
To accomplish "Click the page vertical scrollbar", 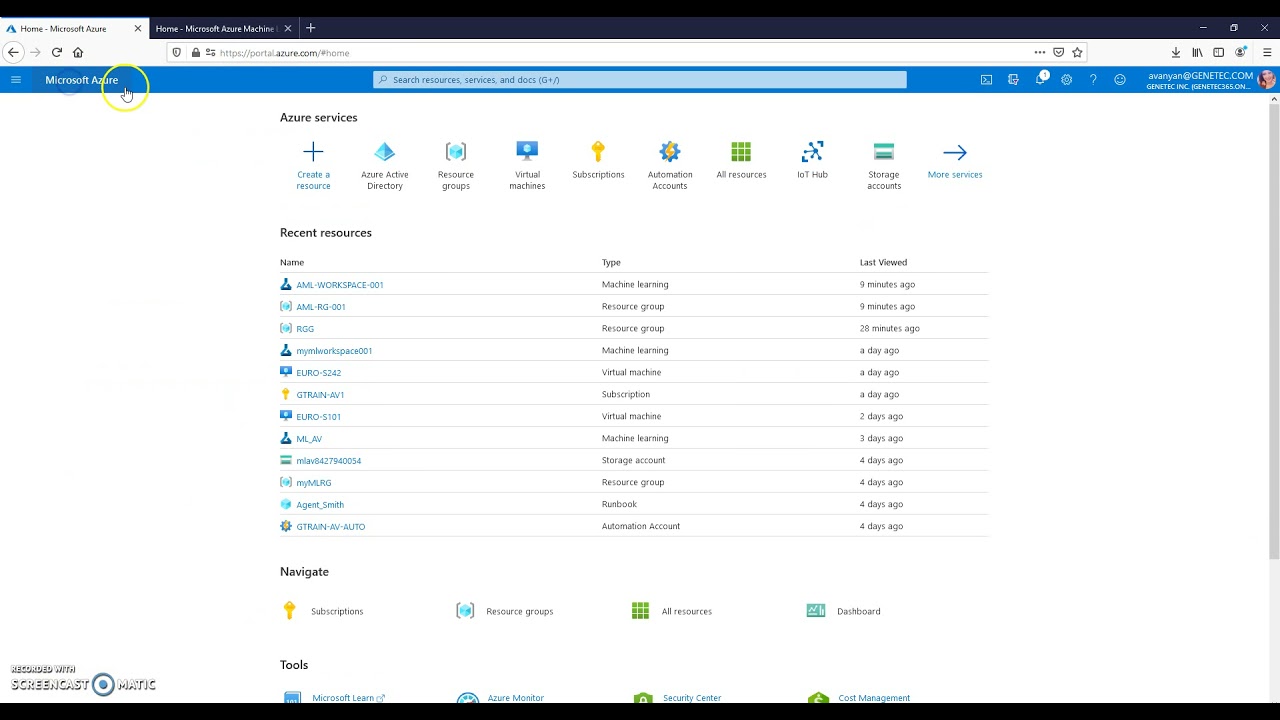I will tap(1274, 330).
